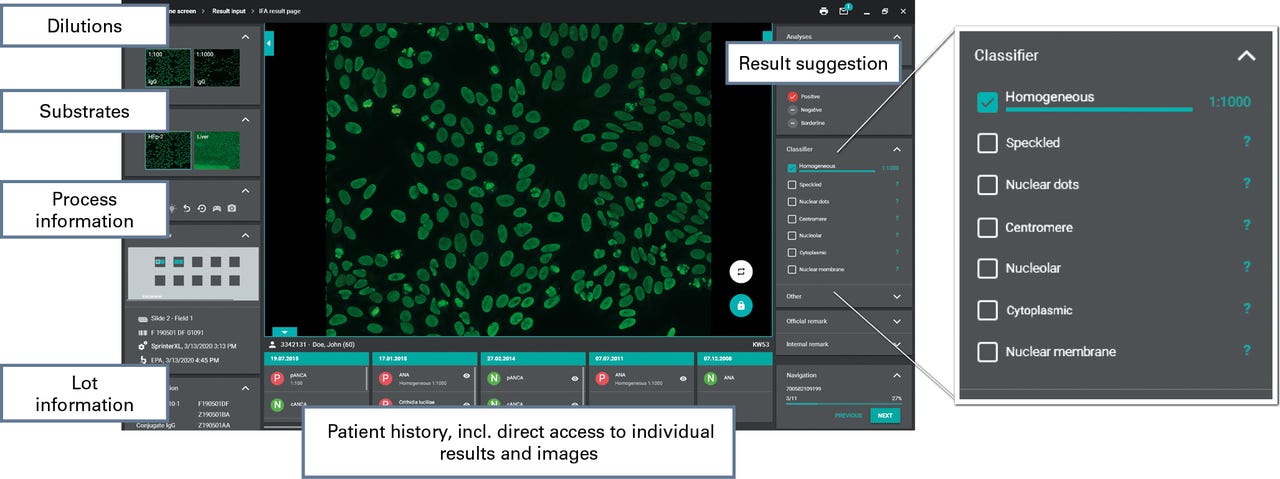Click the teal lock button on image
Image resolution: width=1280 pixels, height=479 pixels.
pos(741,306)
